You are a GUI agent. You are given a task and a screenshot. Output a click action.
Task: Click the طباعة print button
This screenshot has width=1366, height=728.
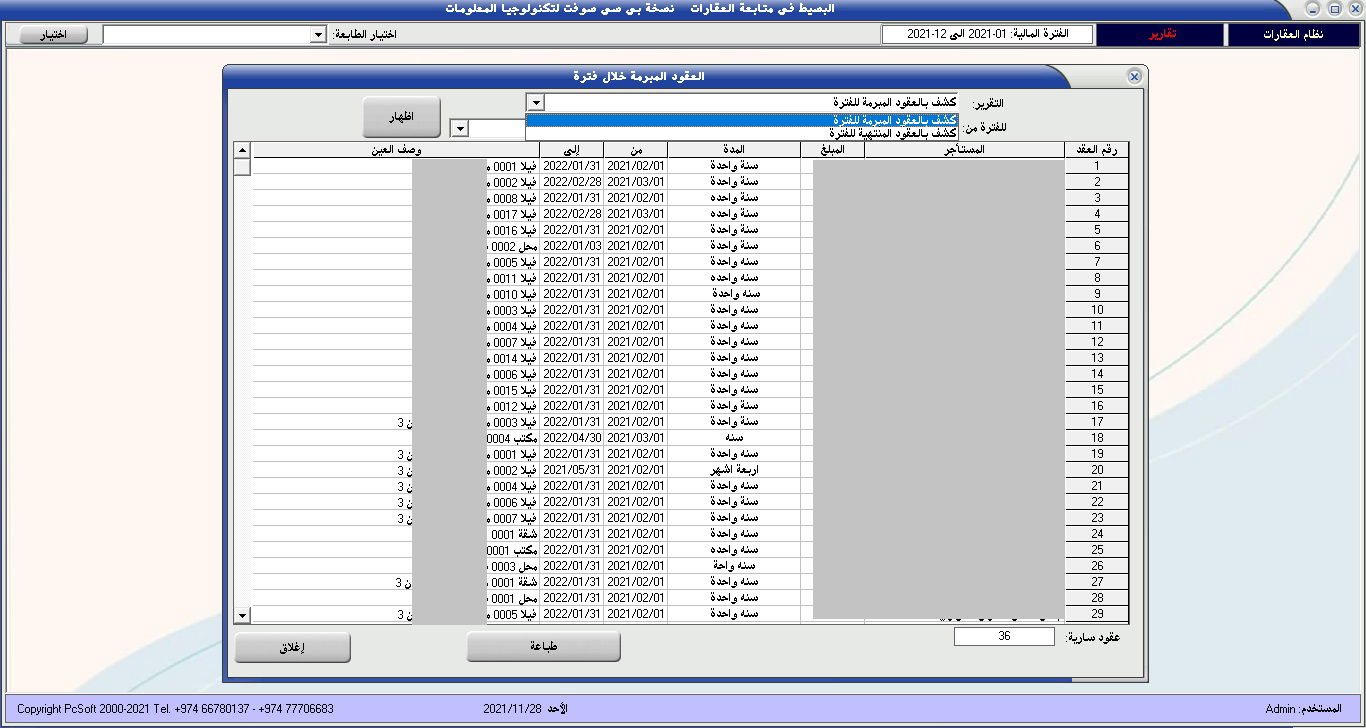click(544, 647)
